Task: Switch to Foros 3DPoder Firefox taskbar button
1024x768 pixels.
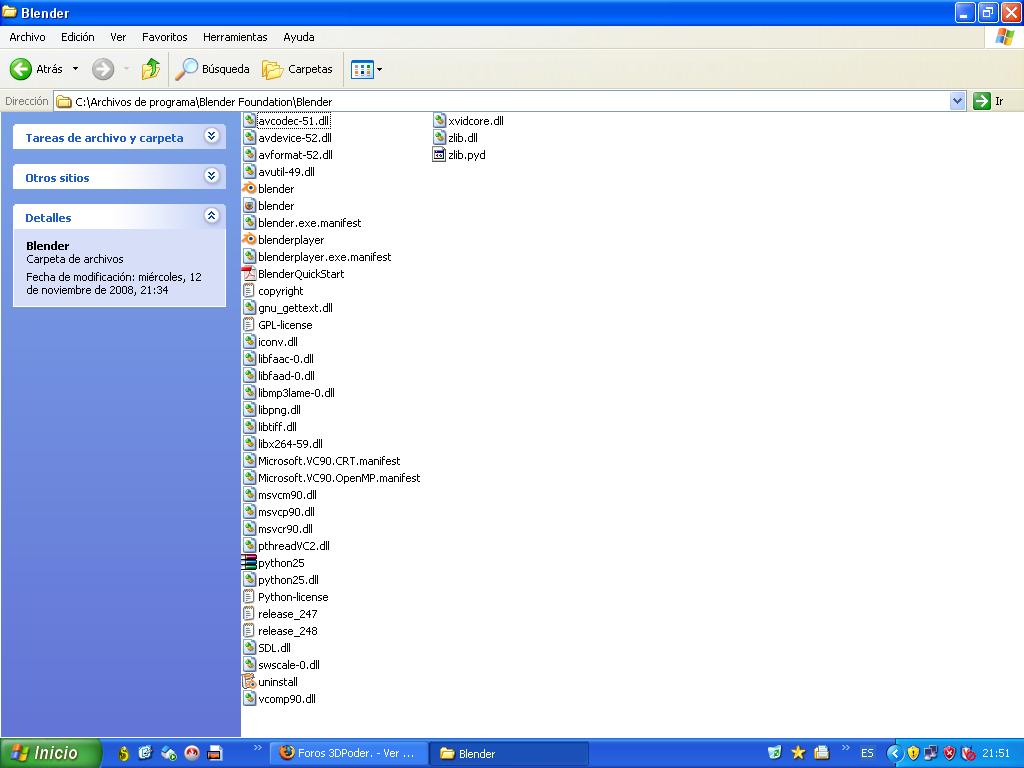Action: click(x=349, y=753)
